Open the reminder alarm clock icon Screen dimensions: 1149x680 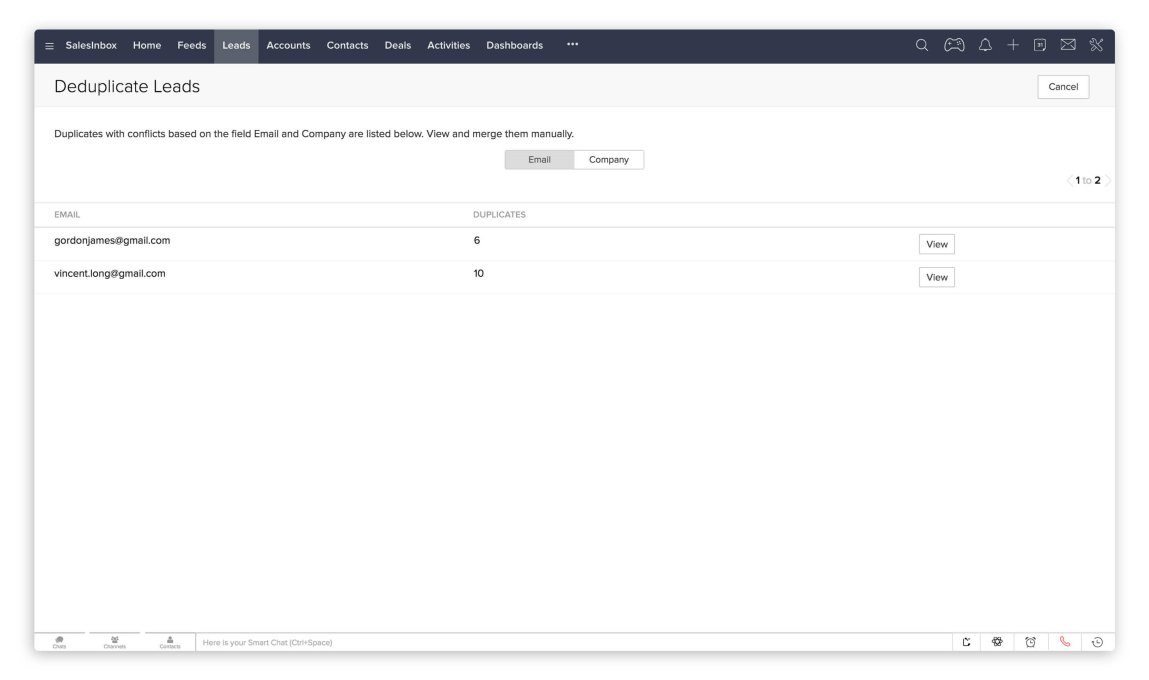(1029, 641)
